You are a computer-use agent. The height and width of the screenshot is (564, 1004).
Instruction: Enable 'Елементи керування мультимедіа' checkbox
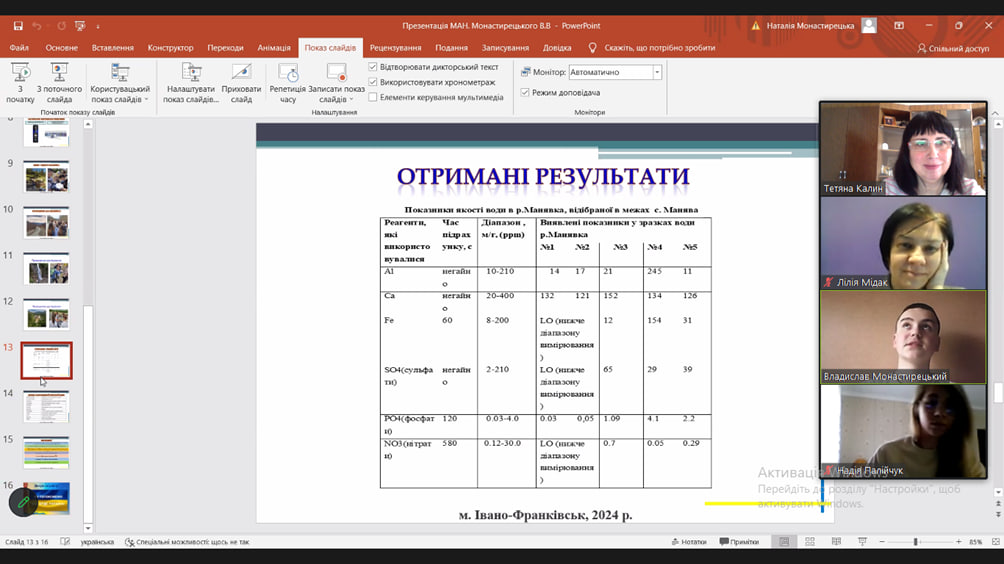pyautogui.click(x=373, y=97)
